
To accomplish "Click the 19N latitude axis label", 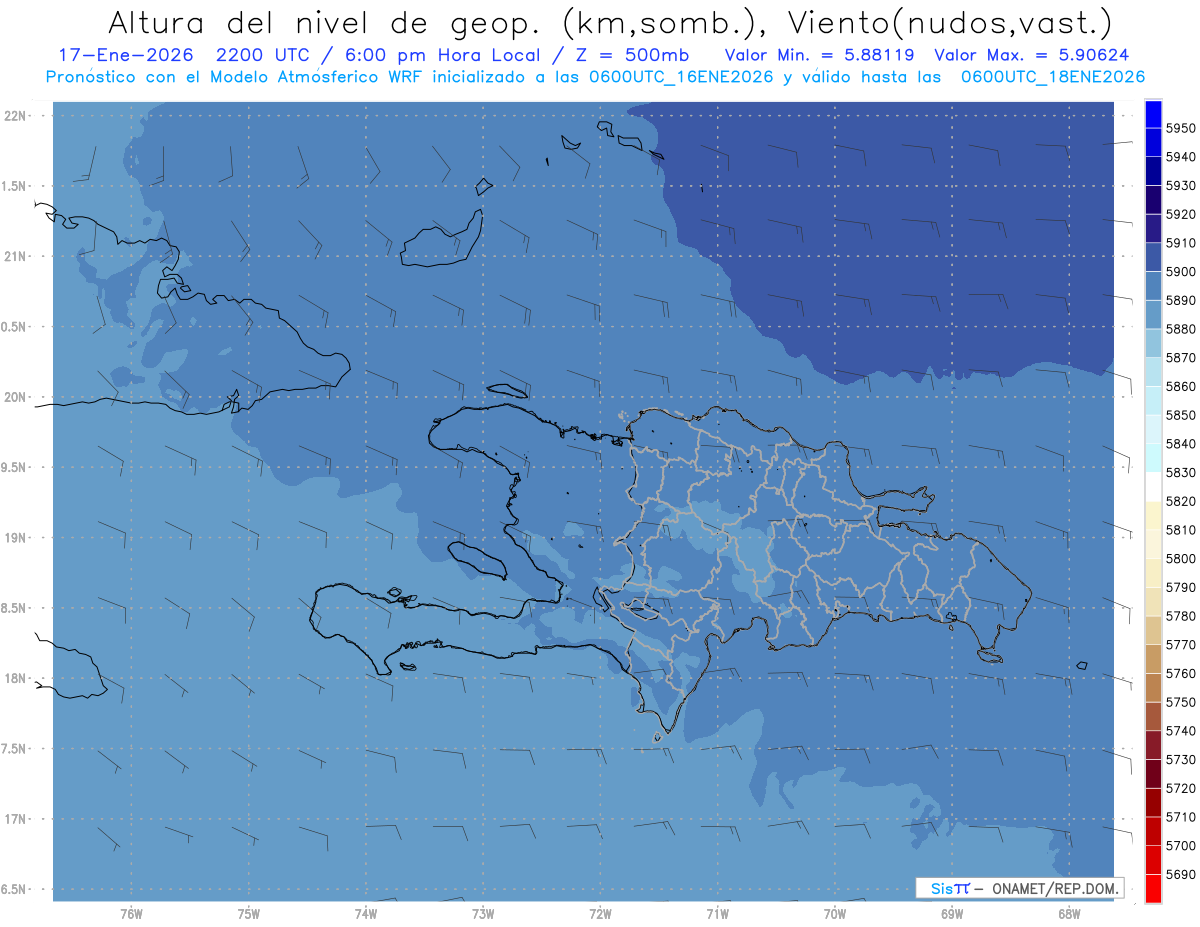I will (x=16, y=538).
